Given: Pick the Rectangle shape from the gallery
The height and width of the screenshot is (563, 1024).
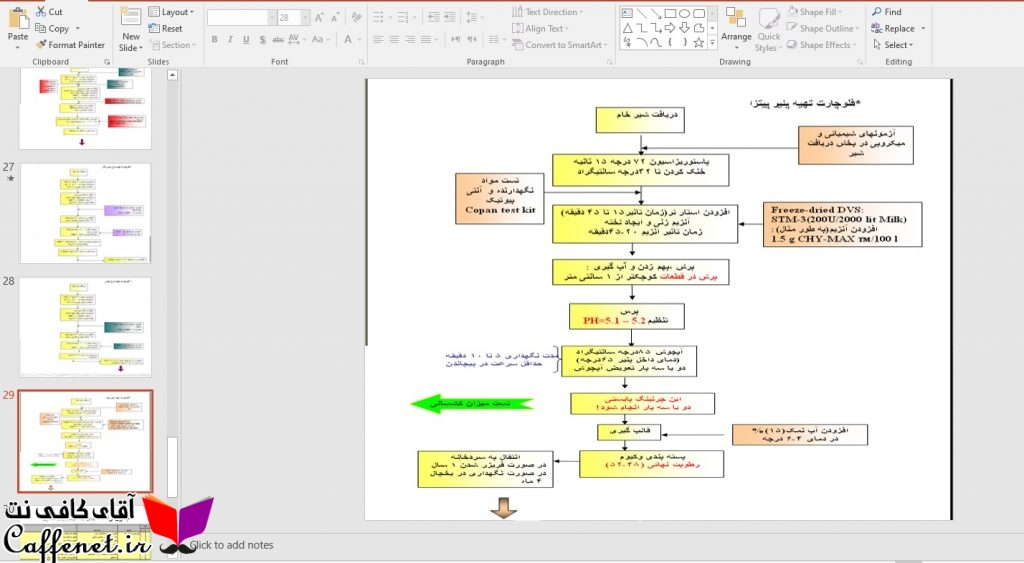Looking at the screenshot, I should coord(670,13).
